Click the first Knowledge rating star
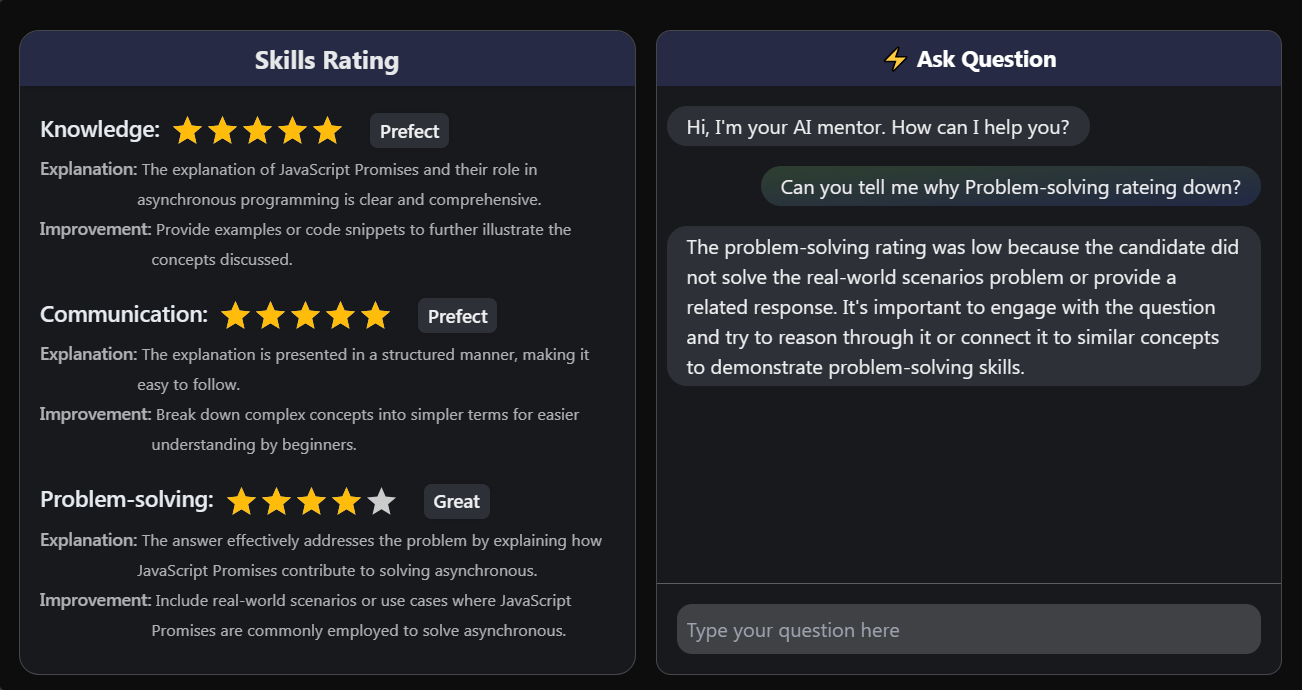1302x690 pixels. (187, 131)
